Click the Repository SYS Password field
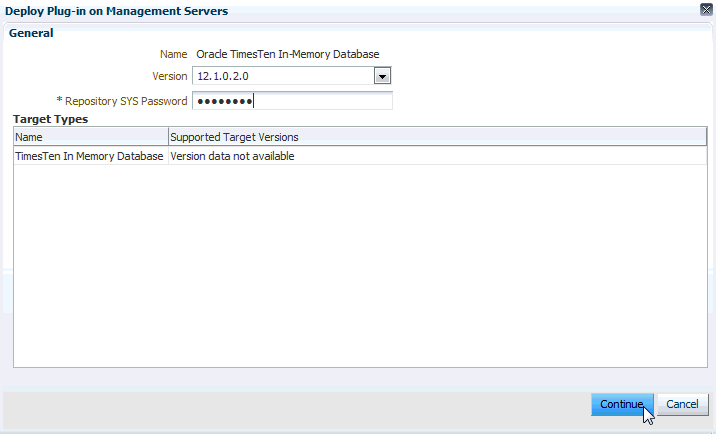 [292, 101]
